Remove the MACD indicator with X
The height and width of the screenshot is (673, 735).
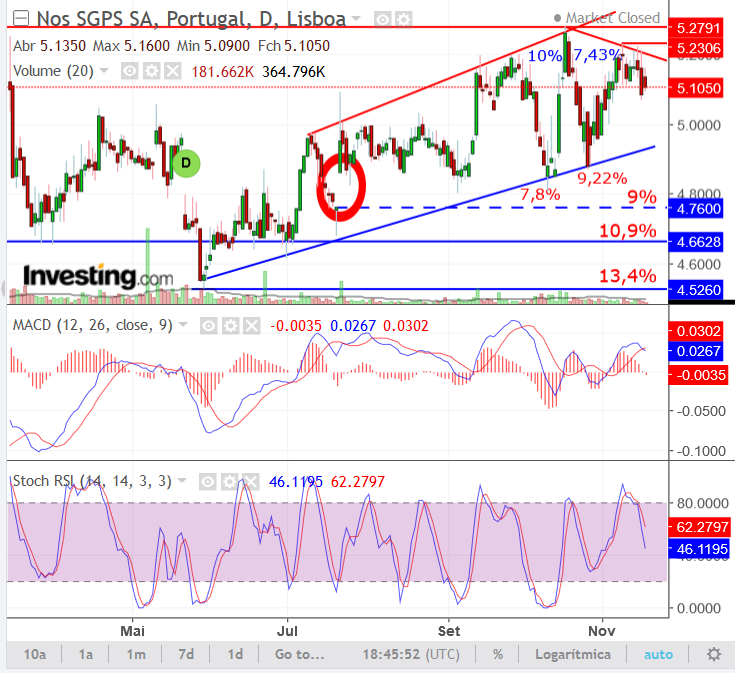[252, 326]
